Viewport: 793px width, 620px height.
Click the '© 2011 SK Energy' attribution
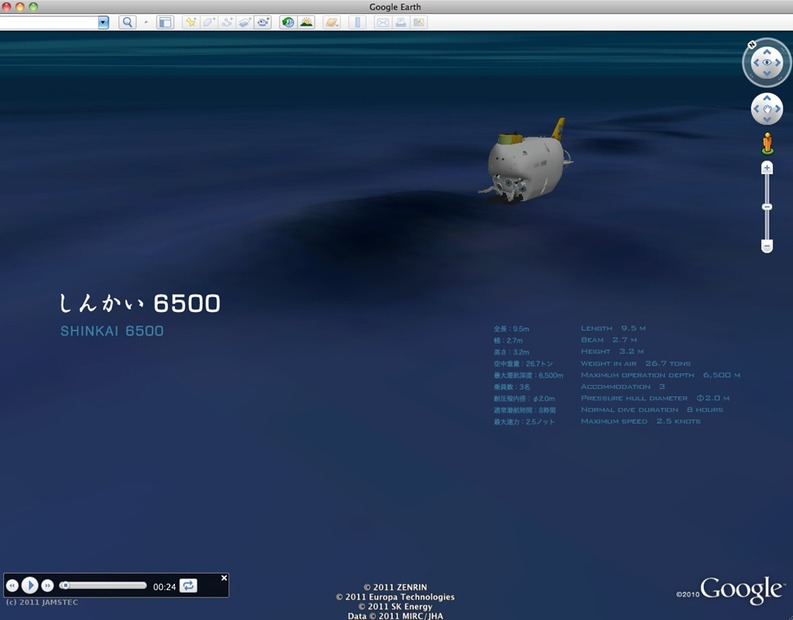click(x=395, y=606)
